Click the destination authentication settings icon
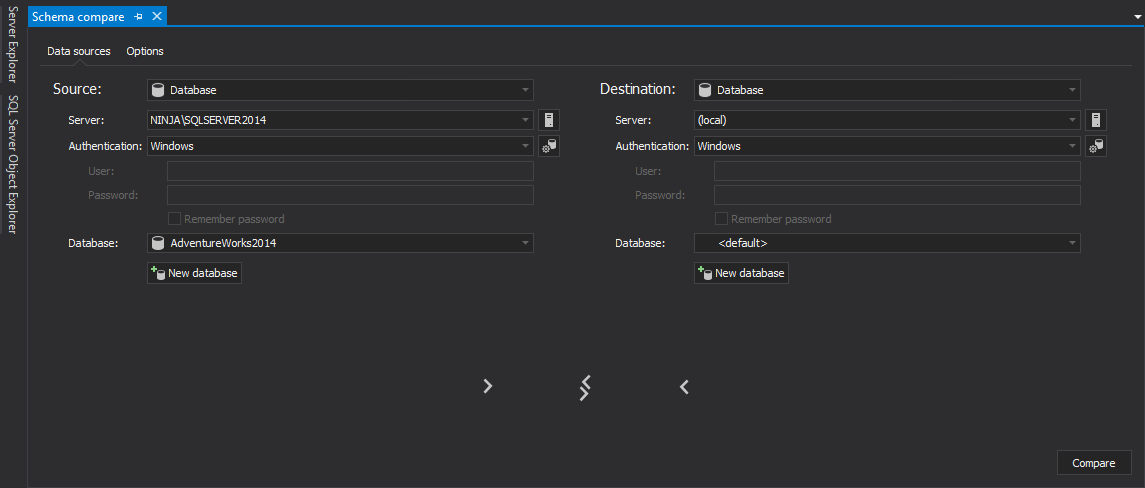The height and width of the screenshot is (488, 1145). pyautogui.click(x=1095, y=146)
